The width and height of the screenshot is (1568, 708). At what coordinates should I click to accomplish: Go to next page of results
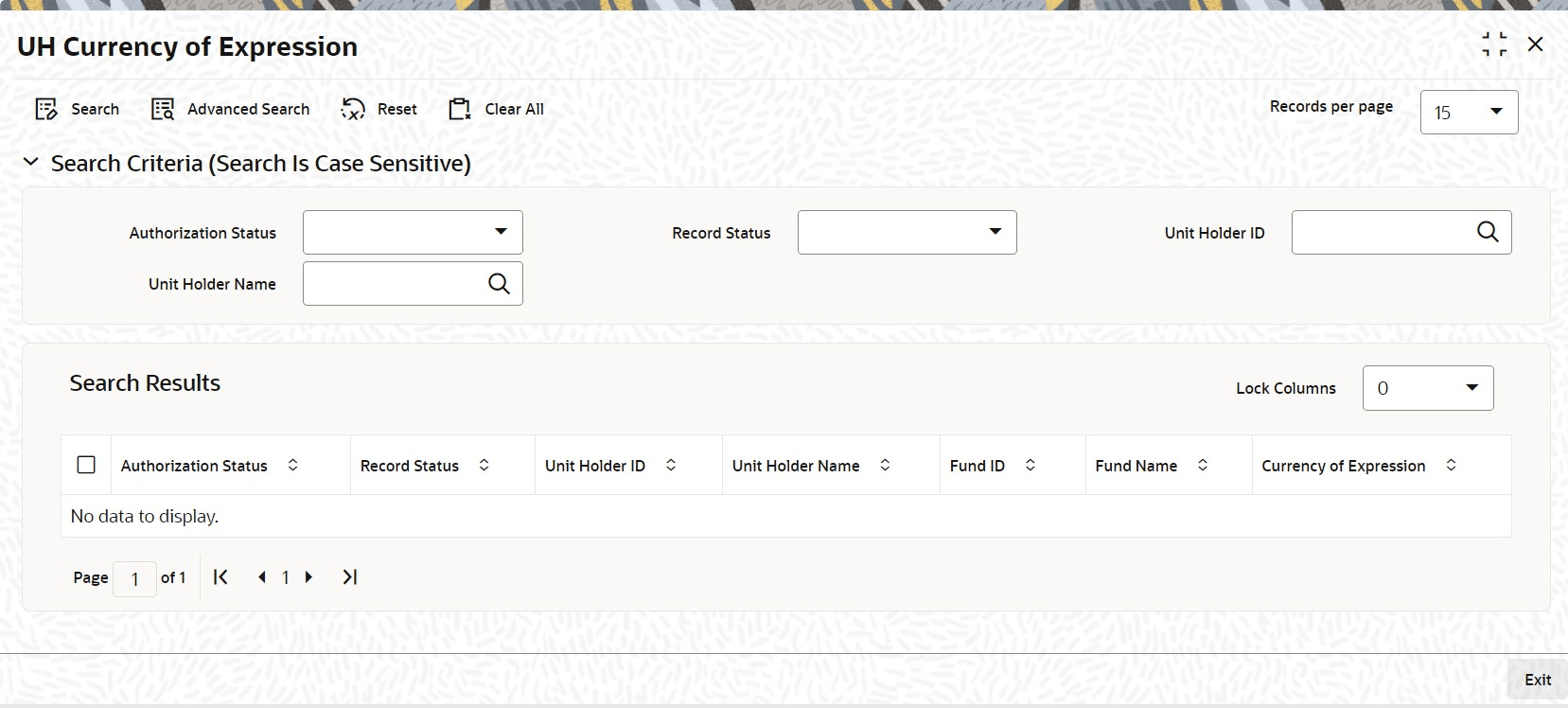[308, 576]
